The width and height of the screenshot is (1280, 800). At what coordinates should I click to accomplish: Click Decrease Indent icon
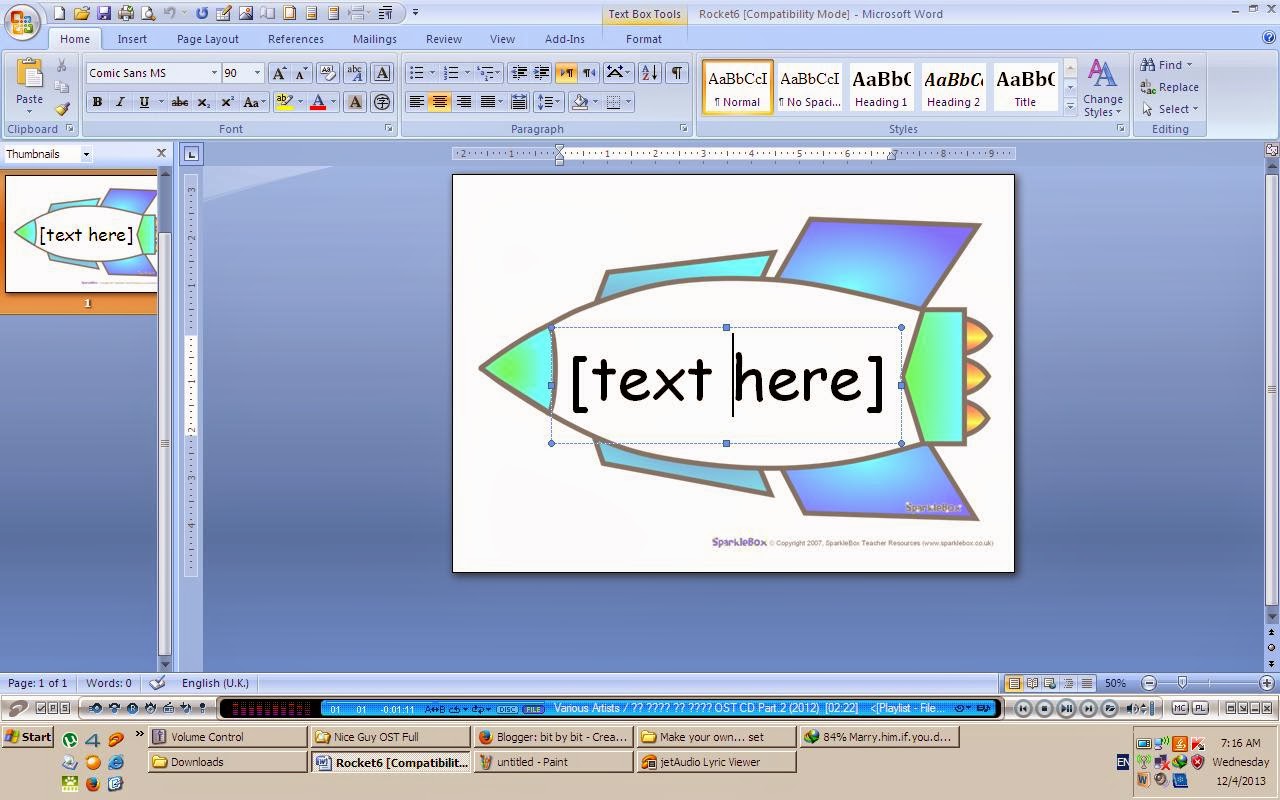coord(519,73)
